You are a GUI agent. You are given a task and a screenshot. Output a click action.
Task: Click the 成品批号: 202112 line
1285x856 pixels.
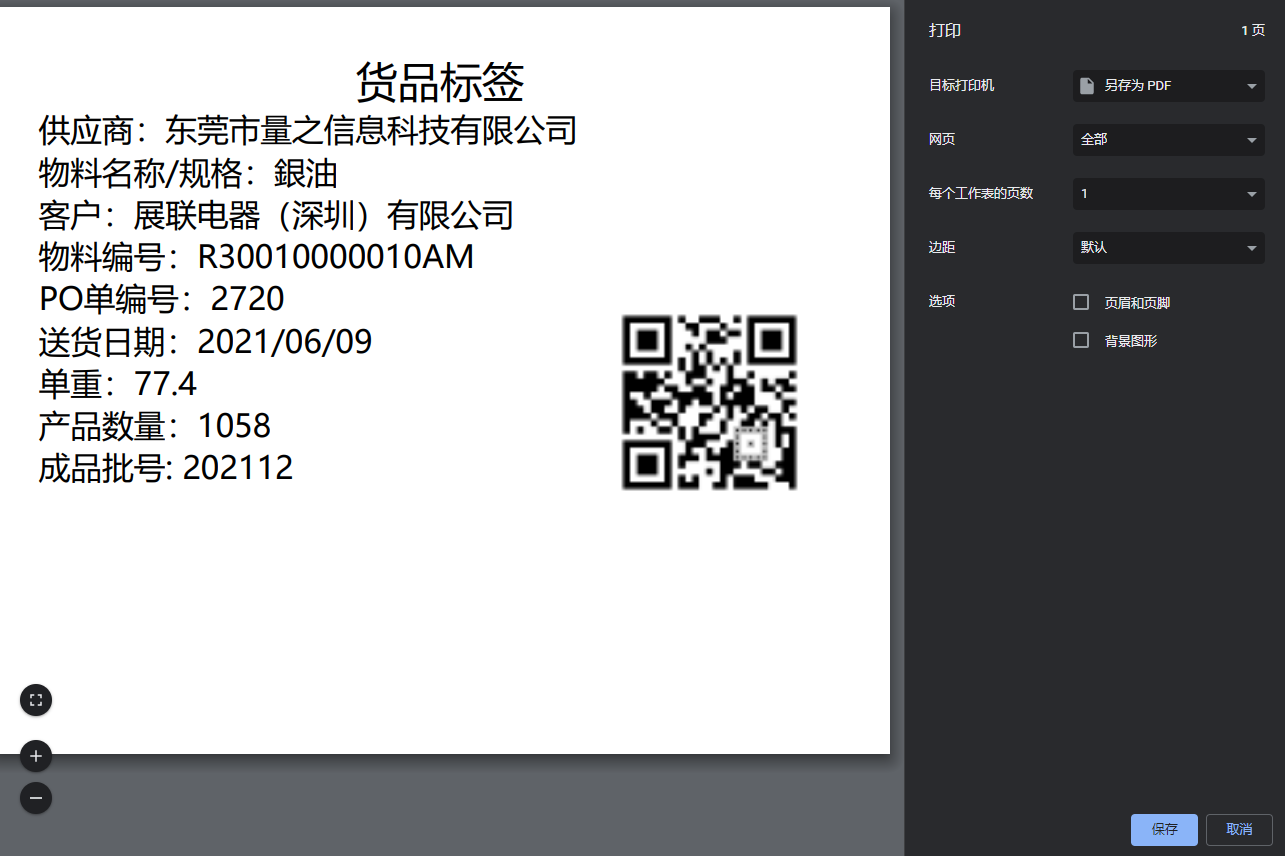click(166, 468)
